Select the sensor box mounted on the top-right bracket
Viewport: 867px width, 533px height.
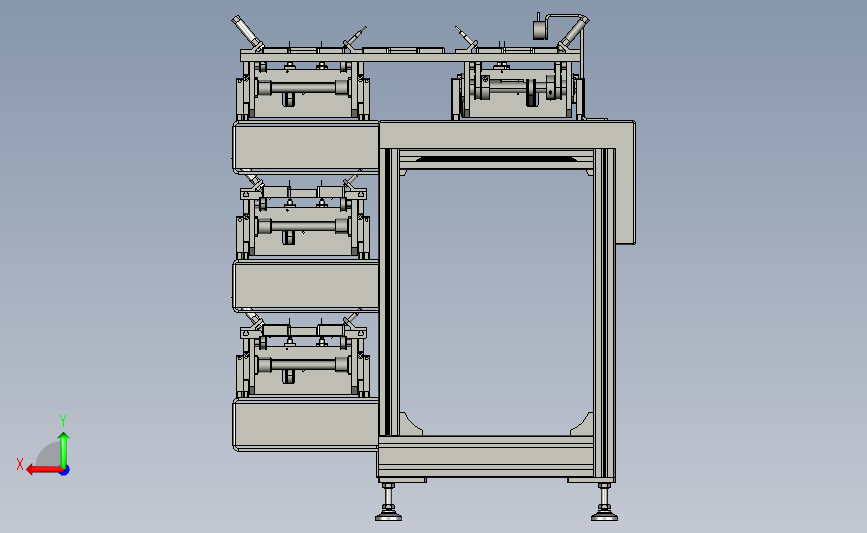click(x=540, y=29)
